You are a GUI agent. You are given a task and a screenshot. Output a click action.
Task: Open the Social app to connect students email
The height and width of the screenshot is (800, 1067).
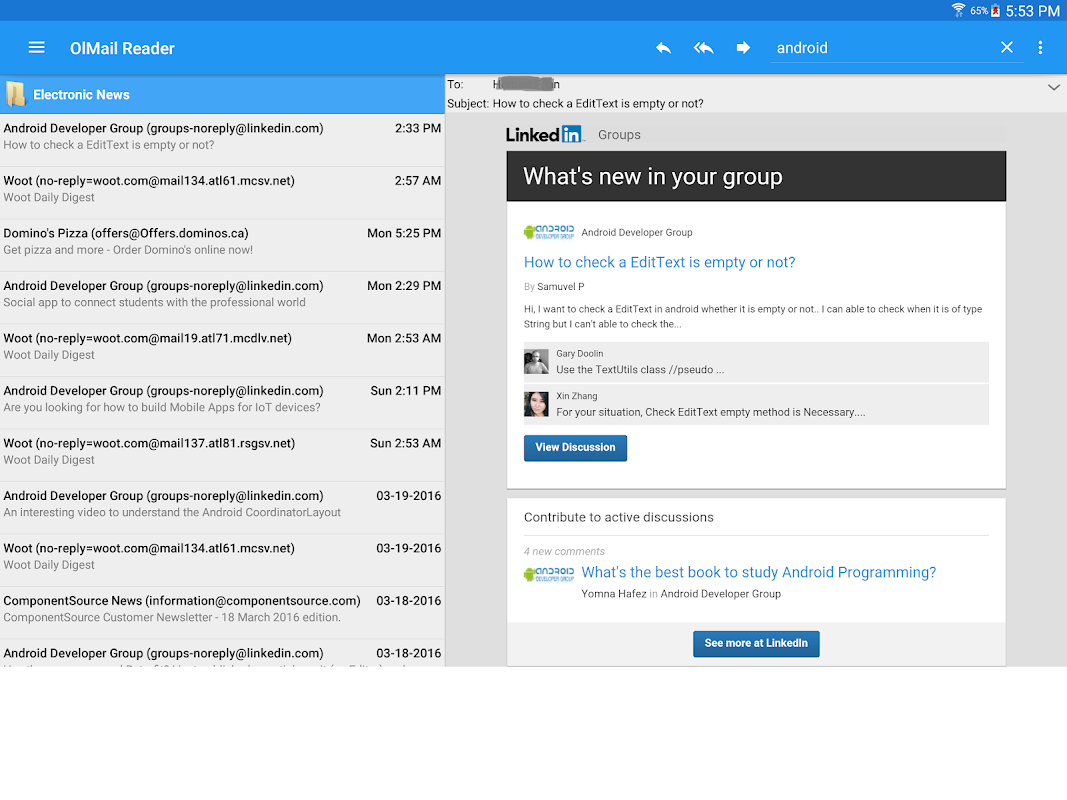coord(223,297)
